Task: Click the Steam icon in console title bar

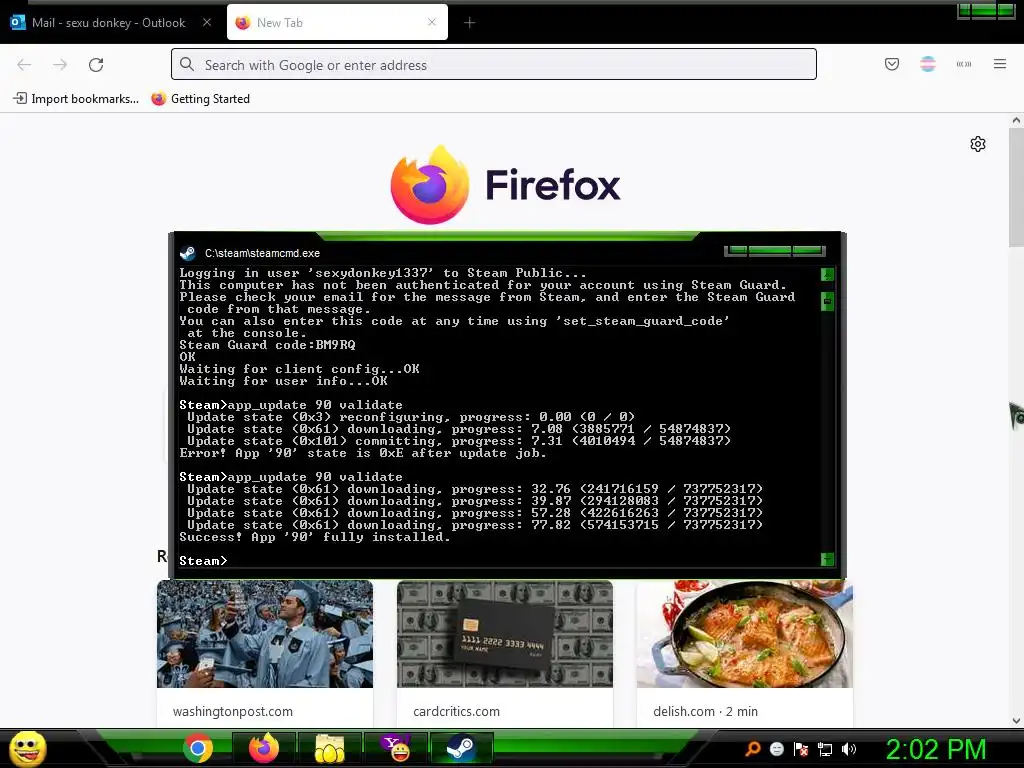Action: [188, 253]
